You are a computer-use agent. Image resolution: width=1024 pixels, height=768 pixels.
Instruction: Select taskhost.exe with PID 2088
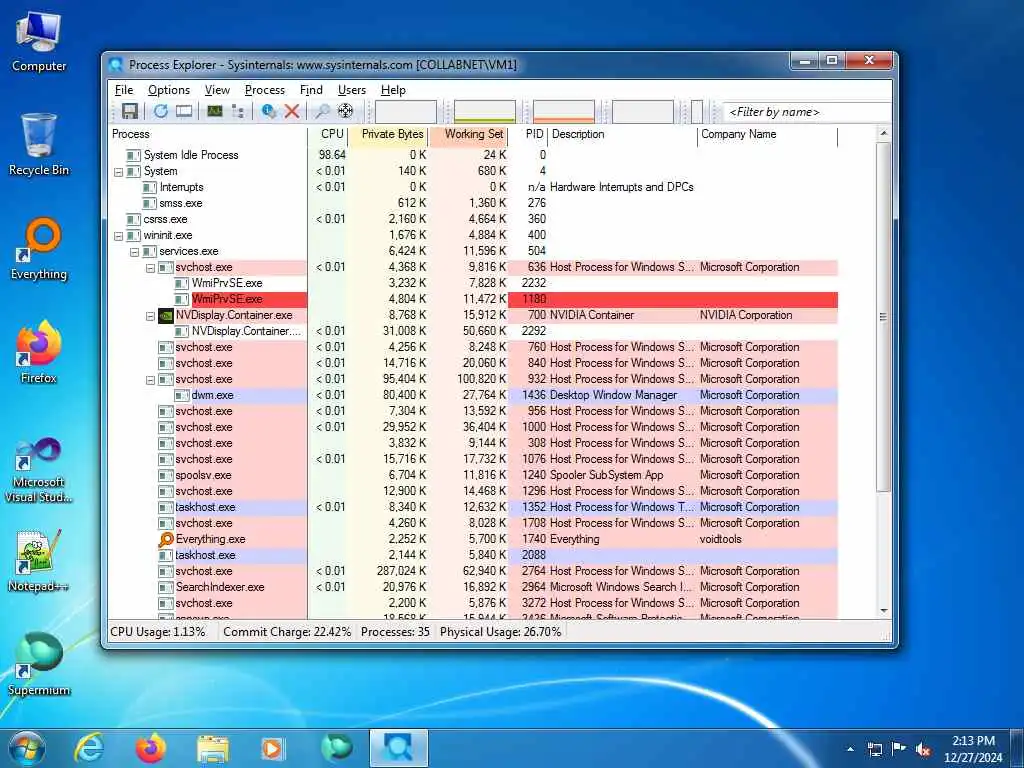473,555
